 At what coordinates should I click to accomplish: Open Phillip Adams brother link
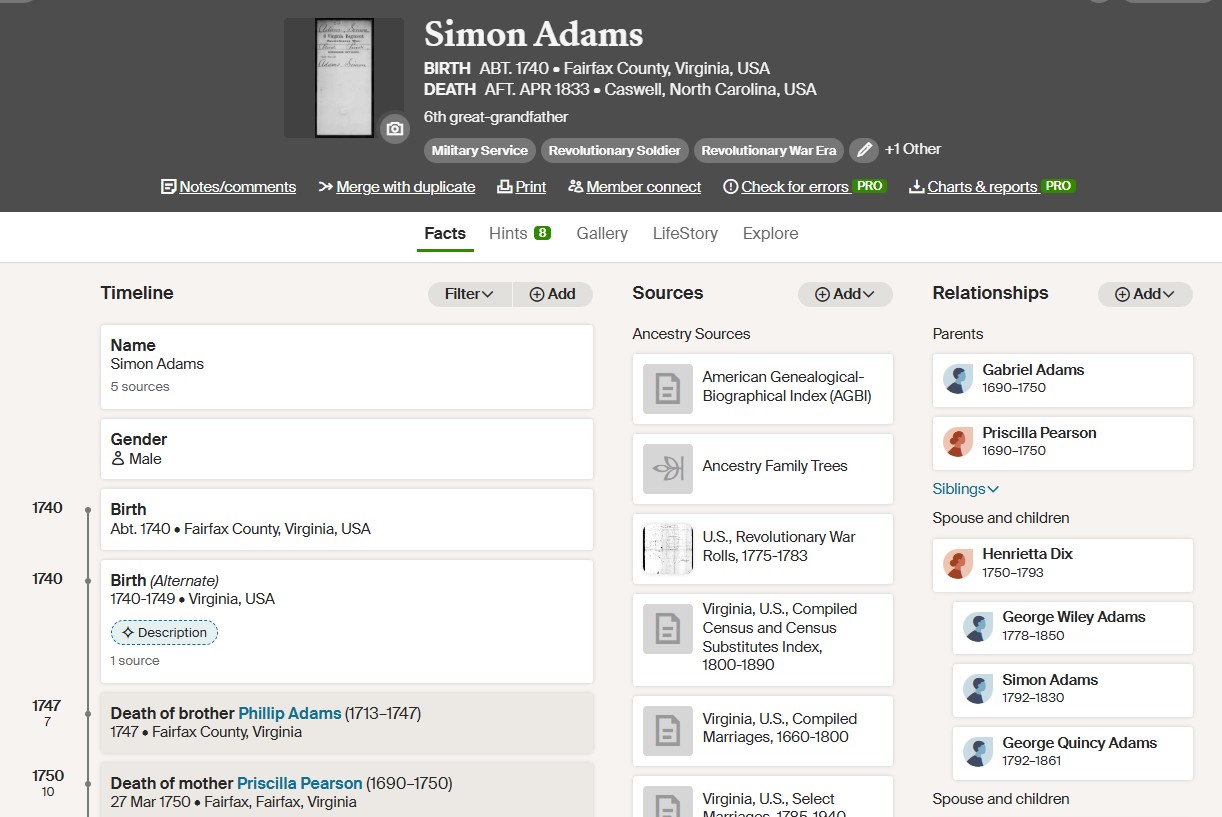[x=290, y=713]
